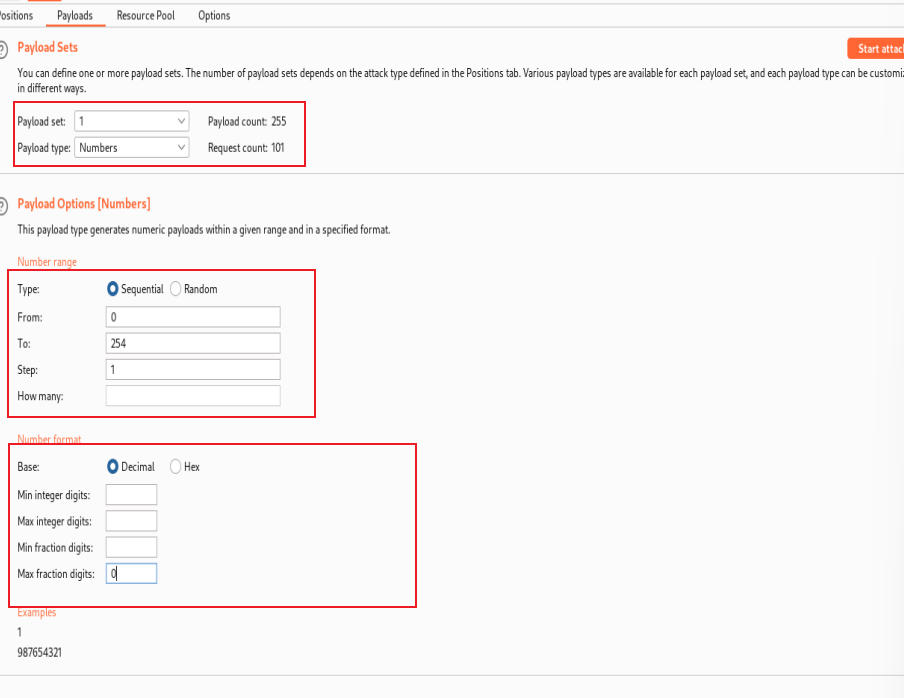
Task: Click the Payload count 255 text
Action: (x=247, y=121)
